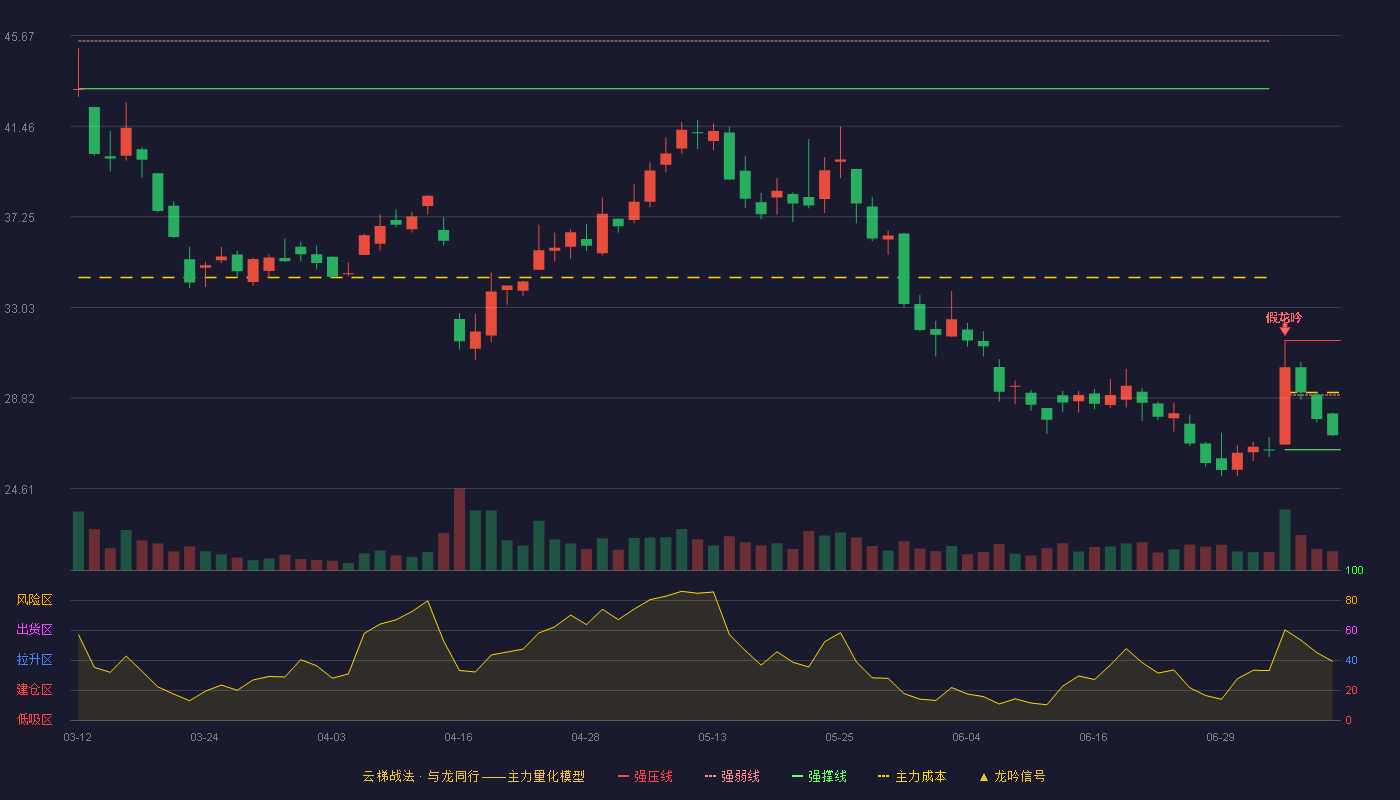The width and height of the screenshot is (1400, 800).
Task: Click the 假龙吟 signal marker label
Action: (x=1284, y=317)
